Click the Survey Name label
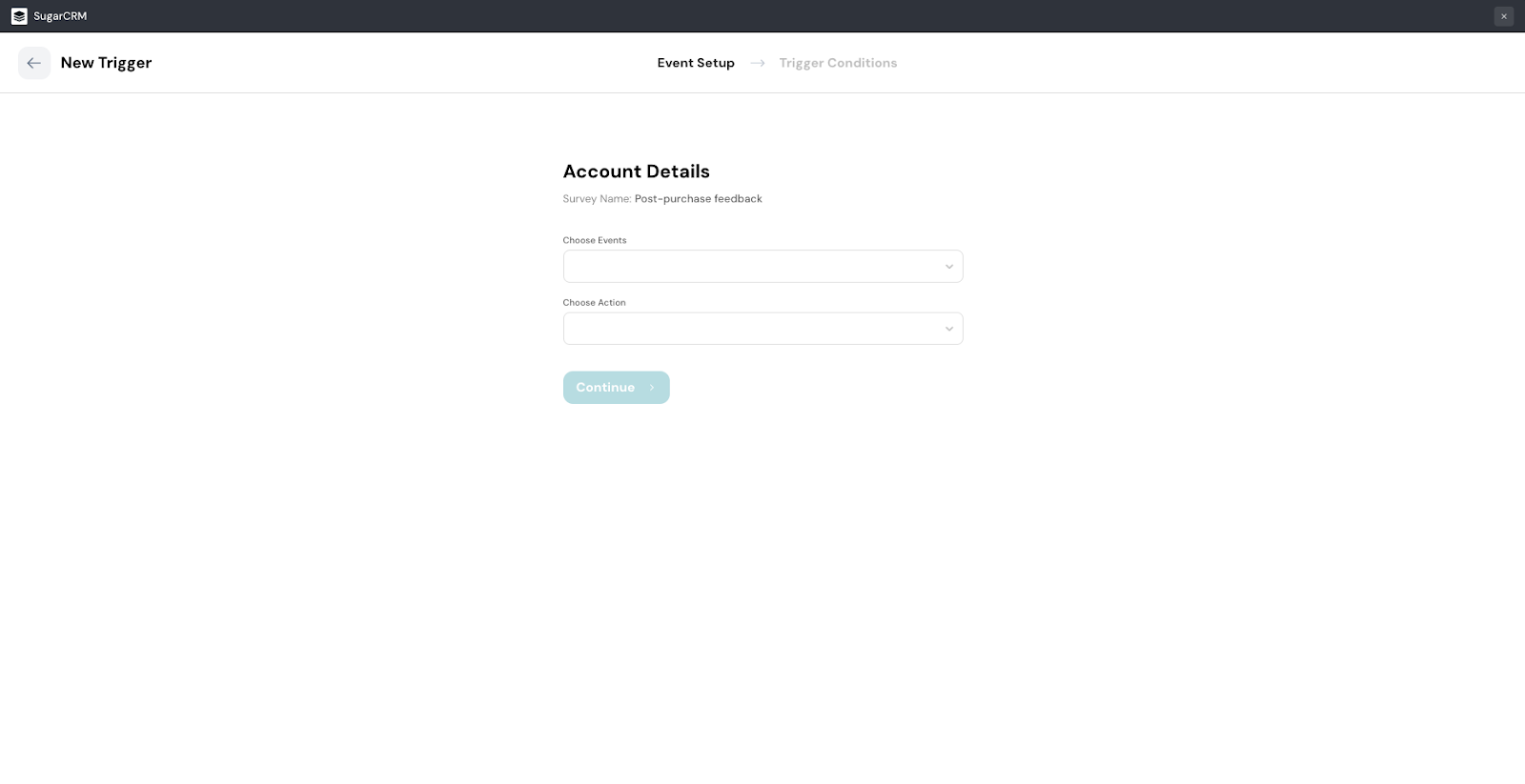 [x=597, y=199]
